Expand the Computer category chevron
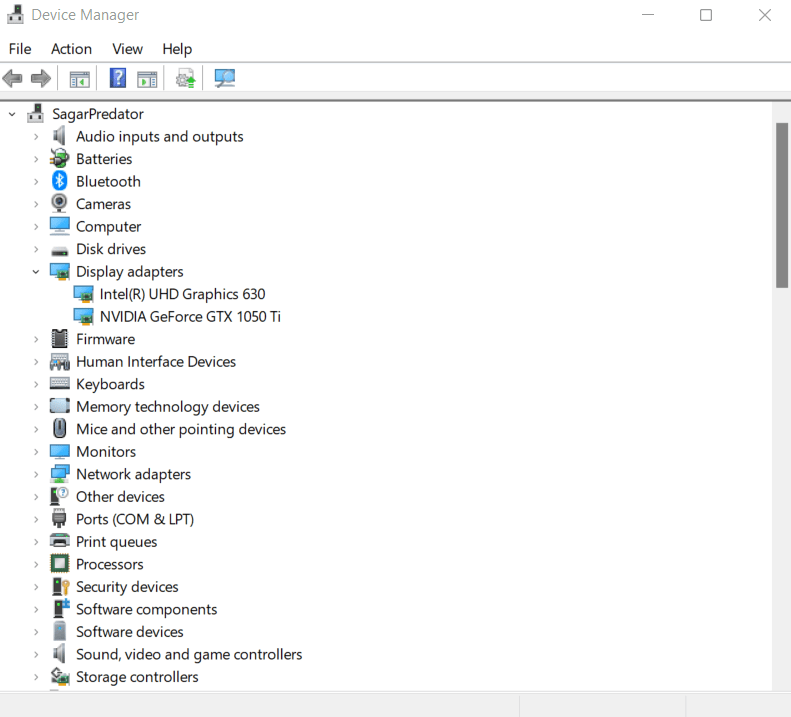Image resolution: width=791 pixels, height=717 pixels. pos(36,227)
